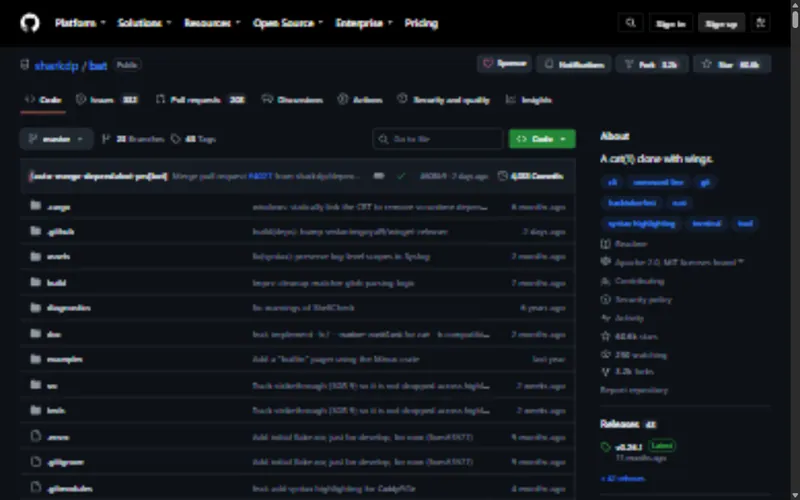Image resolution: width=800 pixels, height=500 pixels.
Task: Click the folder icon of examples row
Action: [x=35, y=359]
